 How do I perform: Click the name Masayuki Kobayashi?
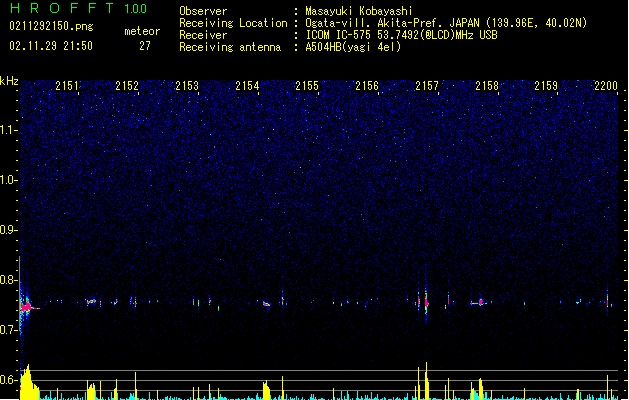point(359,11)
